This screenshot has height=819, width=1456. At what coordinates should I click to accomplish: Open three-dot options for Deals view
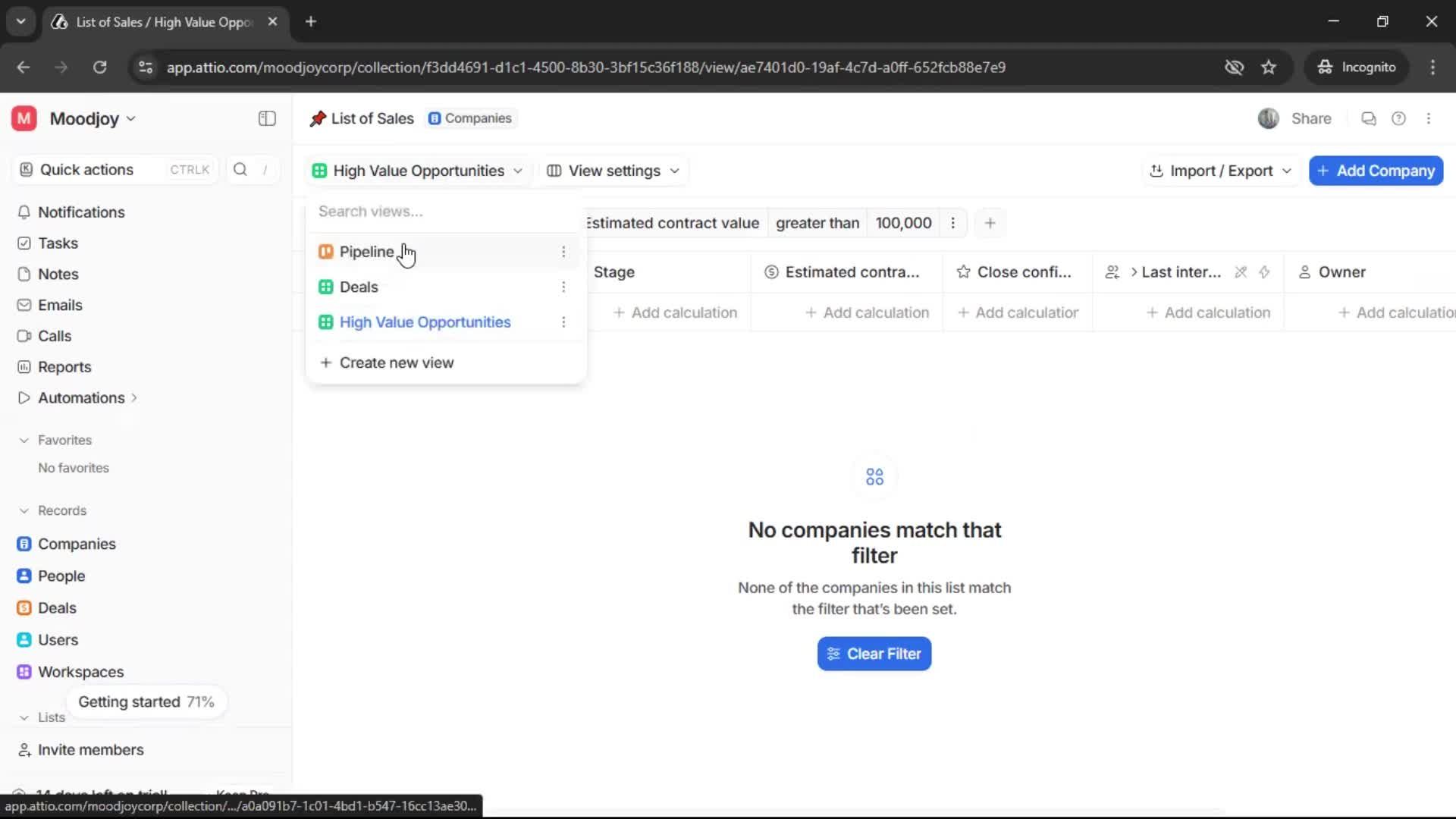tap(564, 287)
